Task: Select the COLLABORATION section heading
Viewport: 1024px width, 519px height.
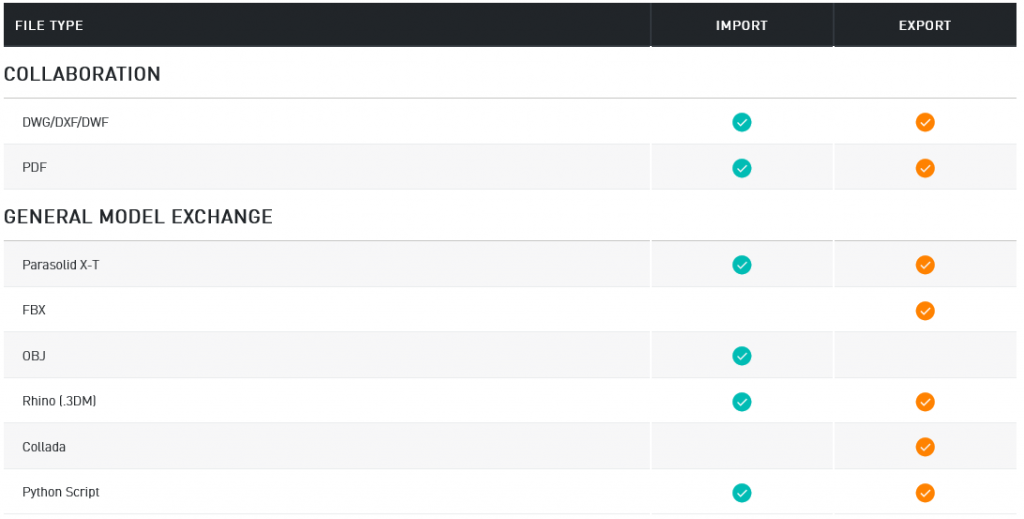Action: [x=82, y=74]
